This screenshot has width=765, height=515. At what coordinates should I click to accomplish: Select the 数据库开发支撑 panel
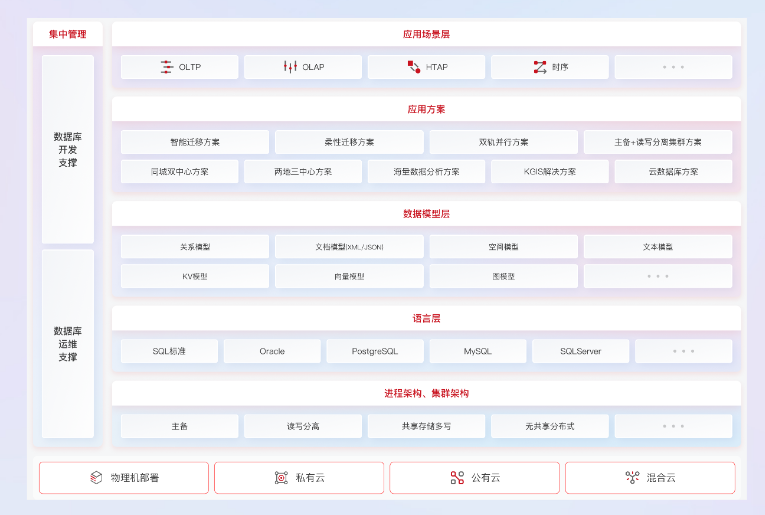pyautogui.click(x=68, y=149)
